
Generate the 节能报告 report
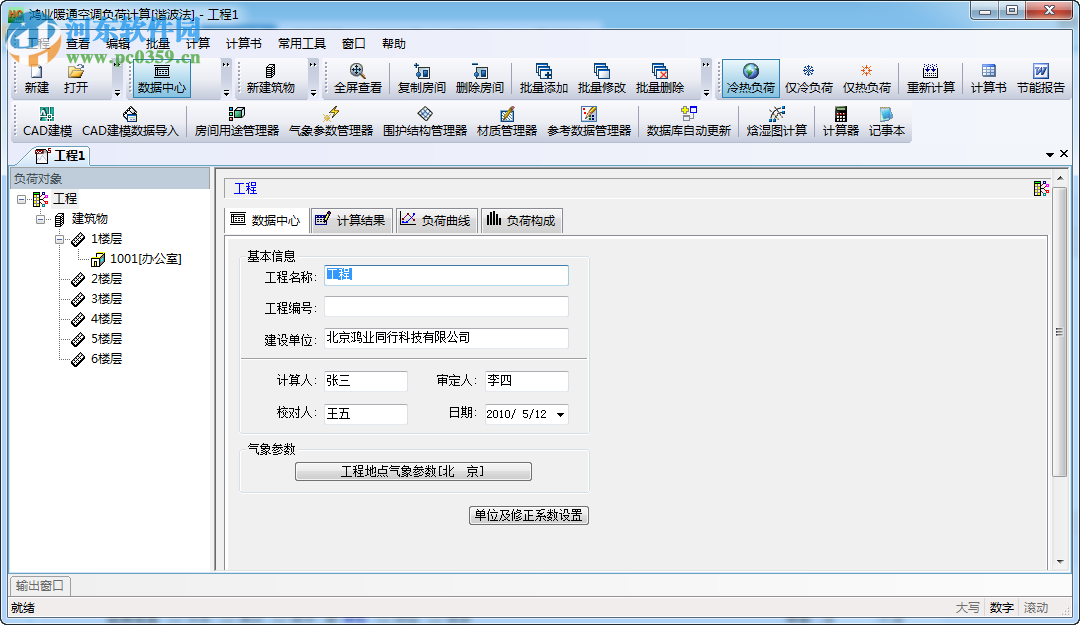coord(1041,79)
